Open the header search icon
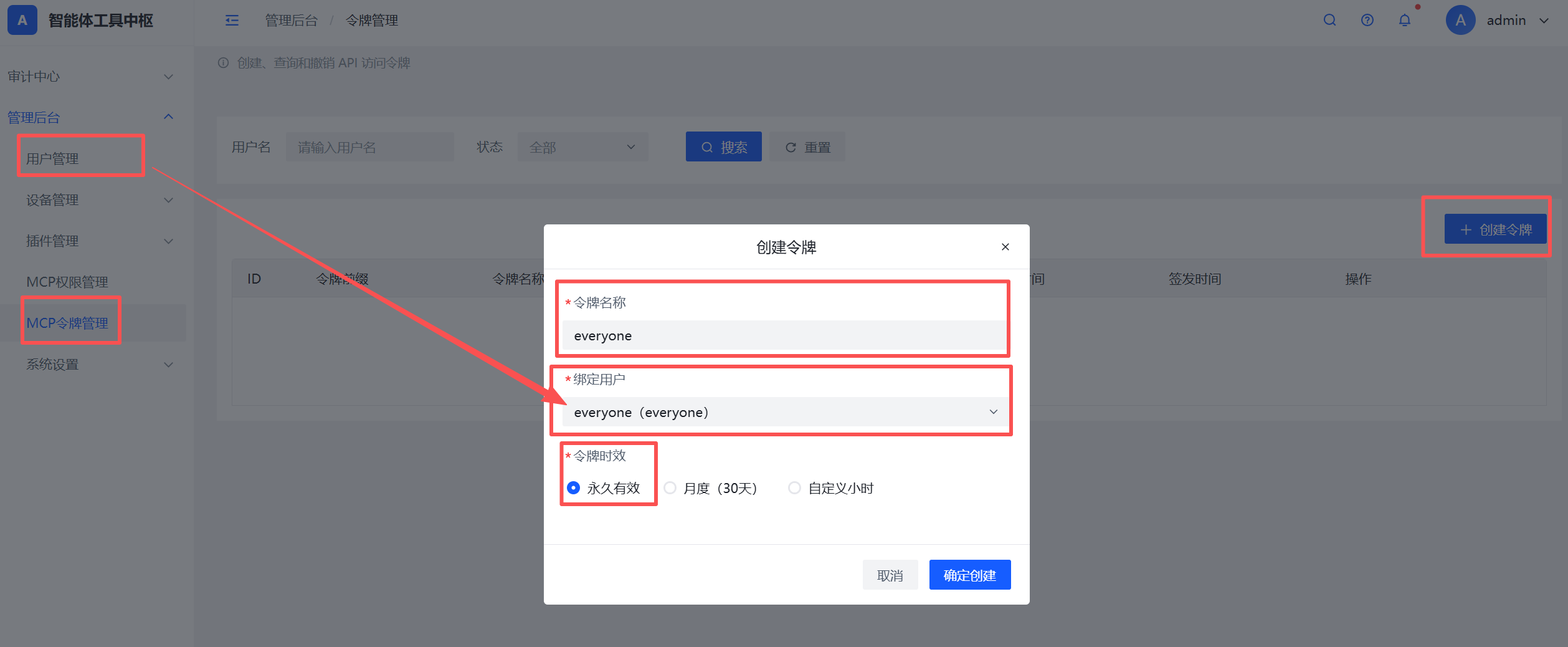The image size is (1568, 647). point(1329,20)
